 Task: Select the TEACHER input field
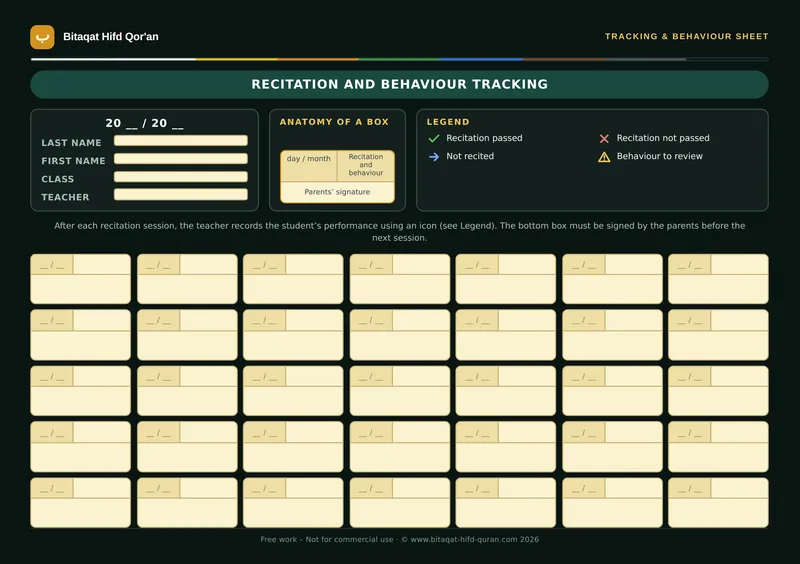coord(181,194)
